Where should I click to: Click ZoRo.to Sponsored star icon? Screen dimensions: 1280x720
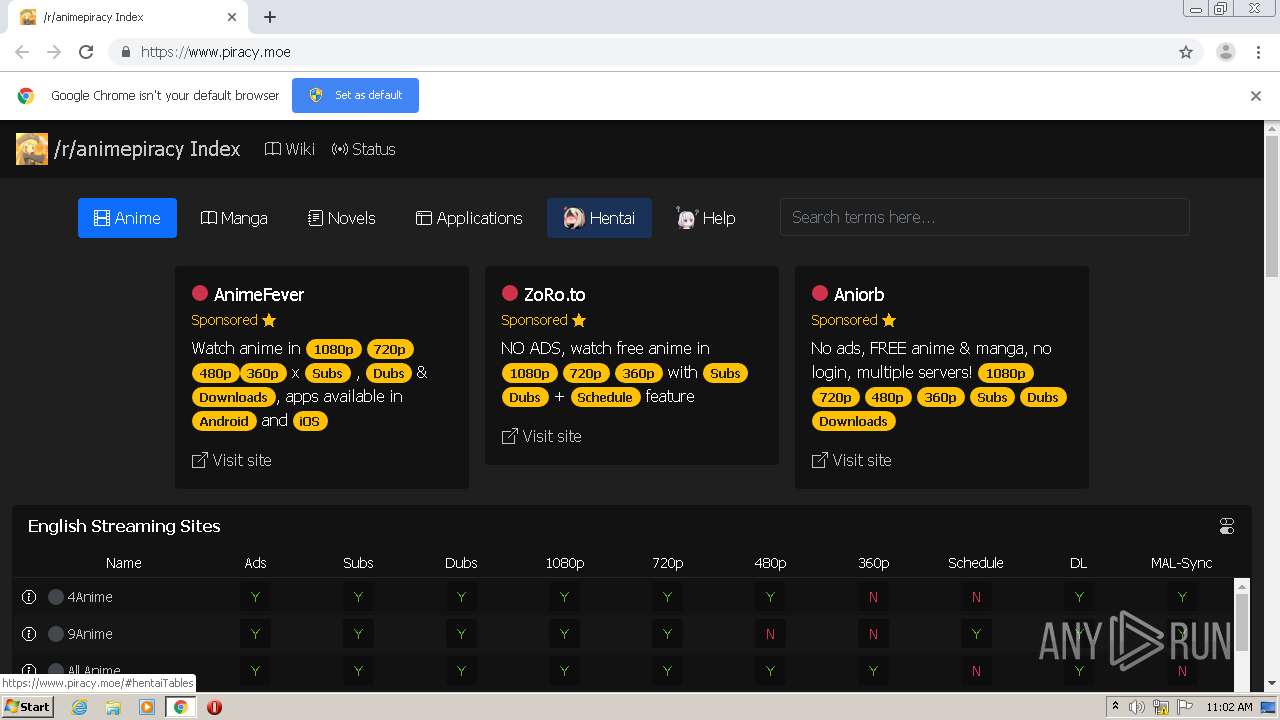coord(579,320)
